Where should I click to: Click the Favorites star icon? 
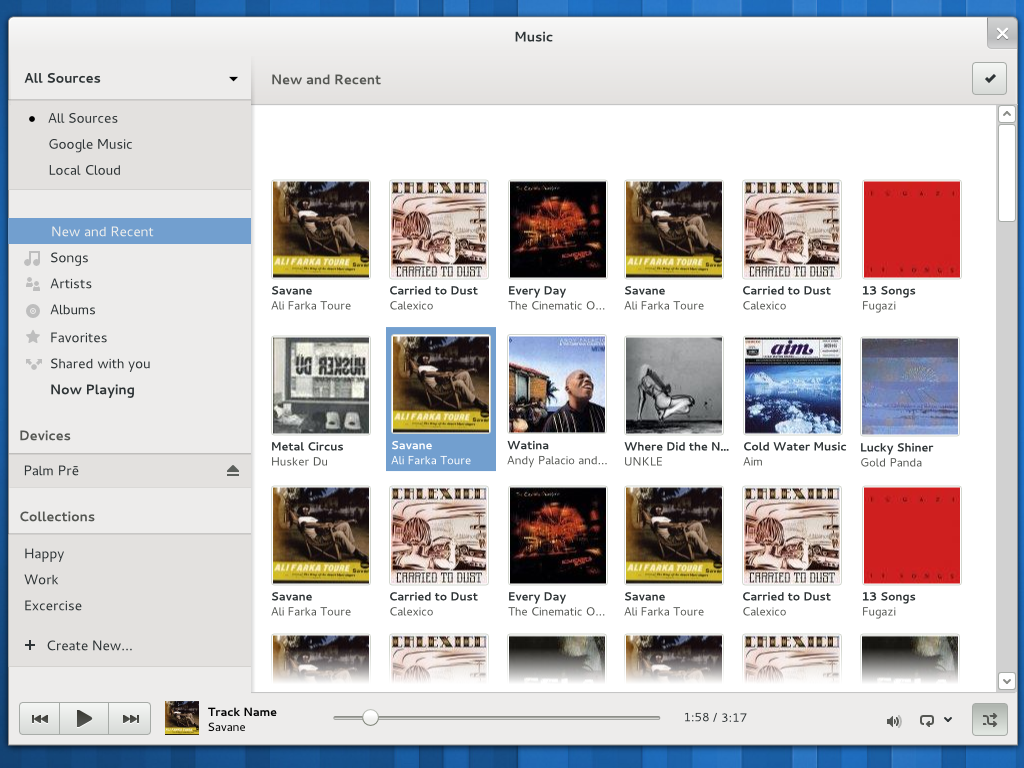point(33,337)
